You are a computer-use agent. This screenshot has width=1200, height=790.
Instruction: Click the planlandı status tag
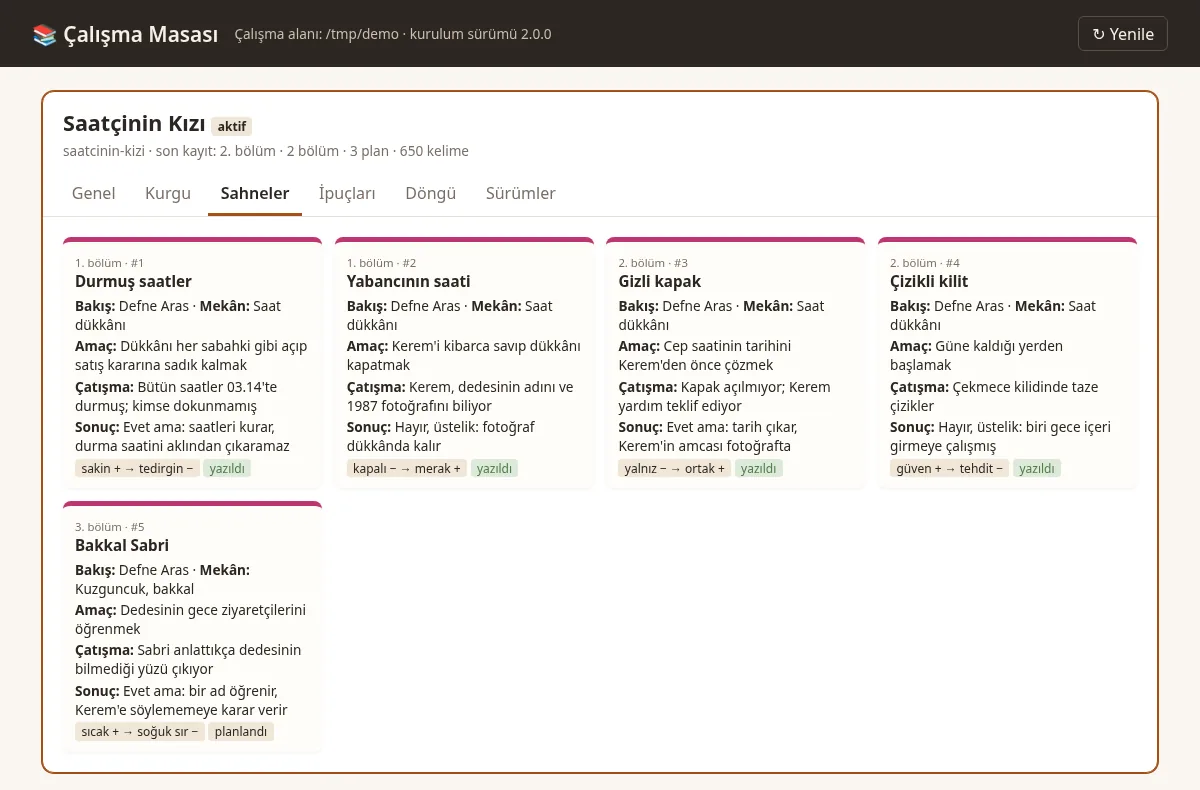click(241, 732)
